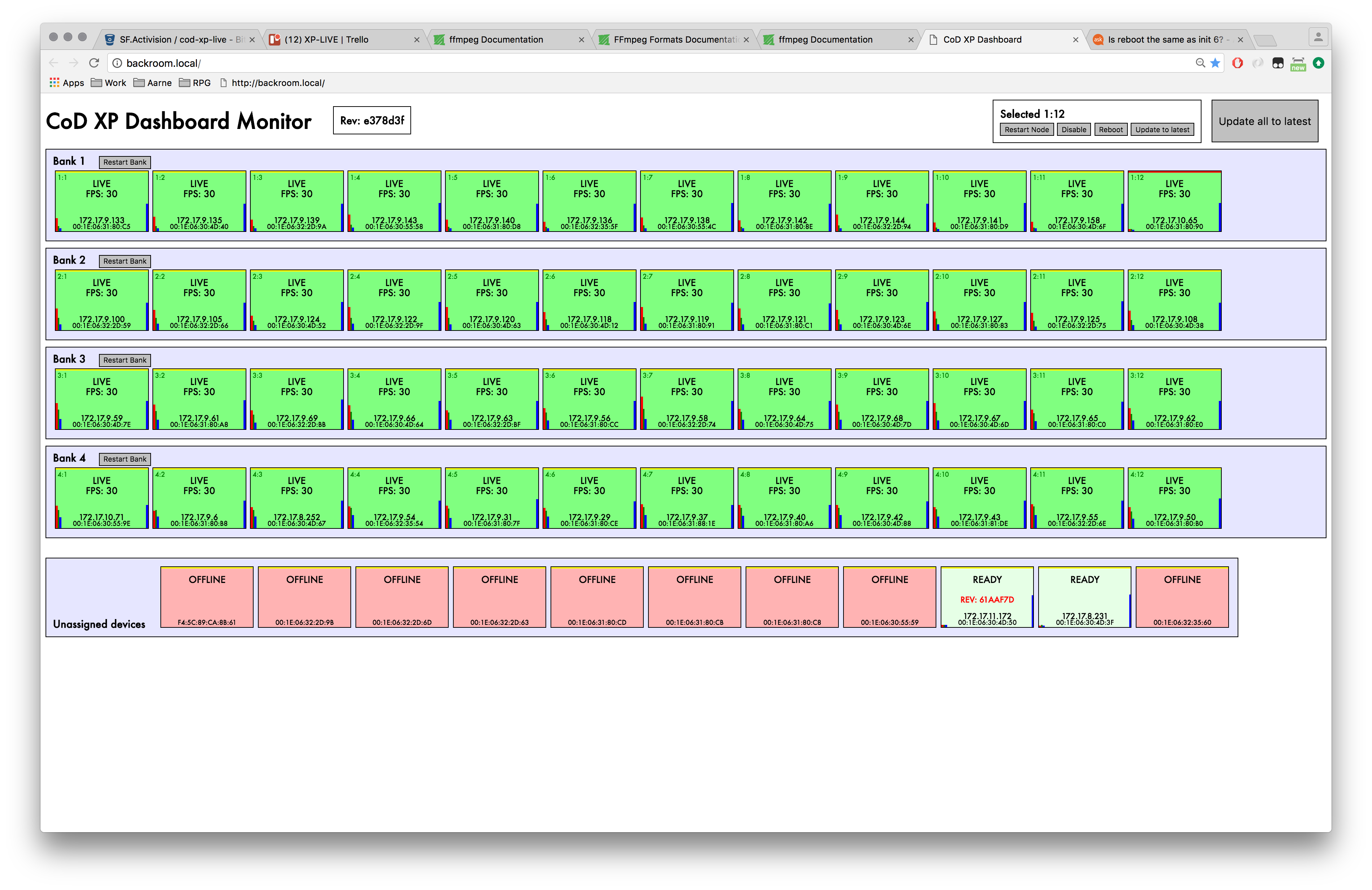Select node tile 1:12 at 172.17.10.65

(x=1174, y=201)
